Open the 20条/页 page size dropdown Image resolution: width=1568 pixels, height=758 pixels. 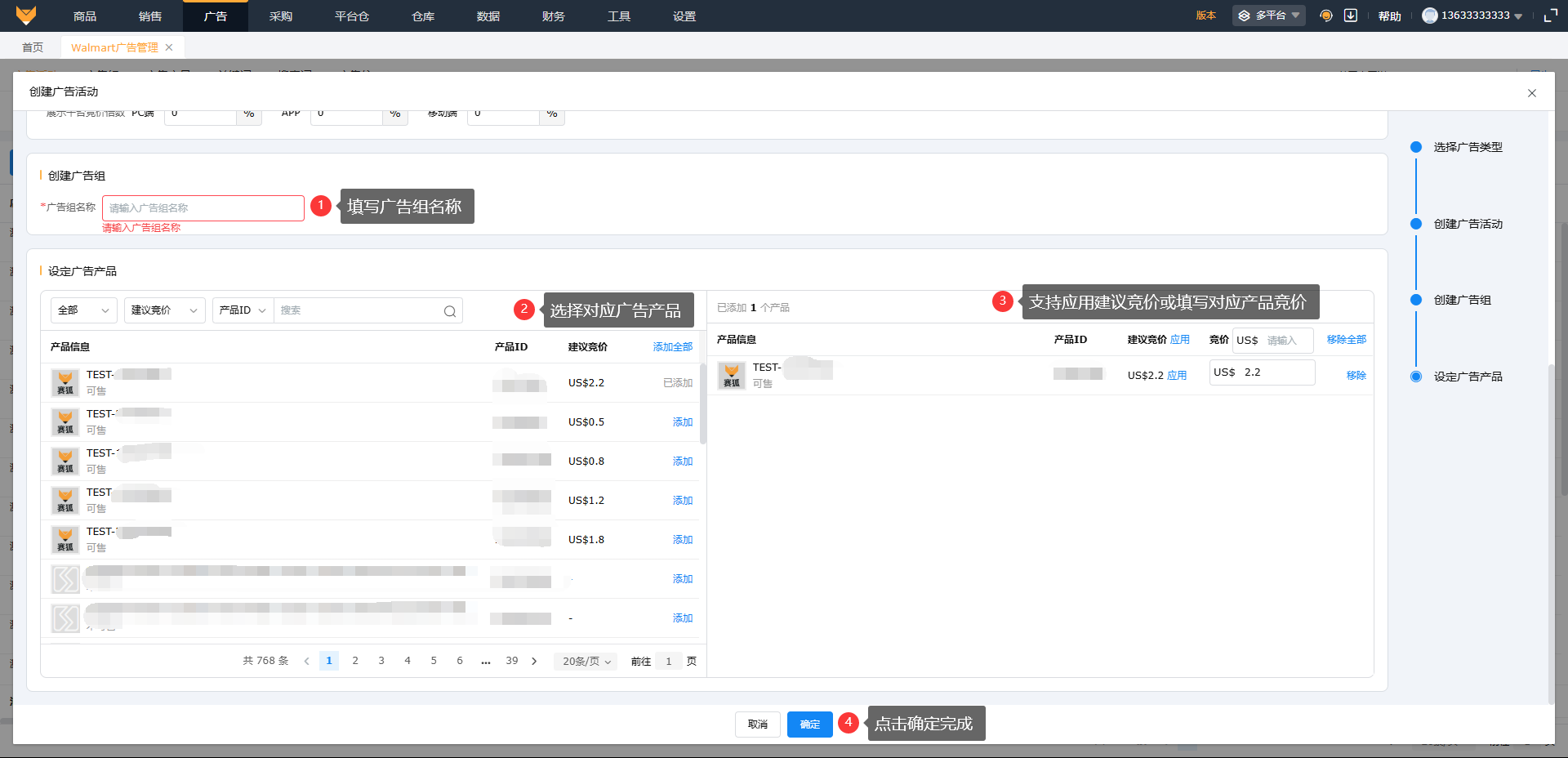tap(586, 662)
